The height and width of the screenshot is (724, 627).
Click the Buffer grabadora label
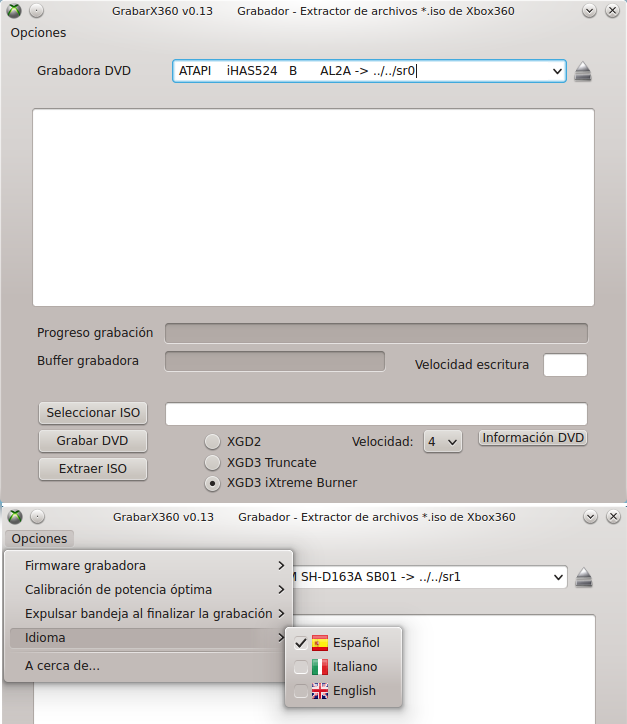coord(88,361)
